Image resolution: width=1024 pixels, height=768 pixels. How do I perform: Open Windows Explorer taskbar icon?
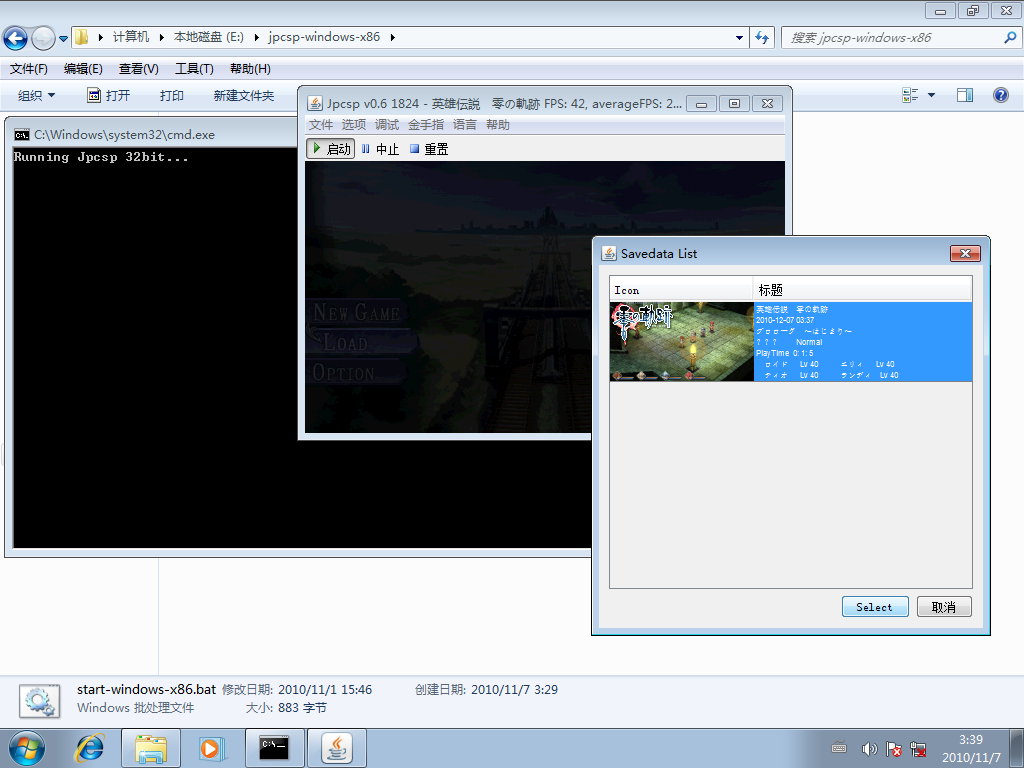pyautogui.click(x=151, y=748)
